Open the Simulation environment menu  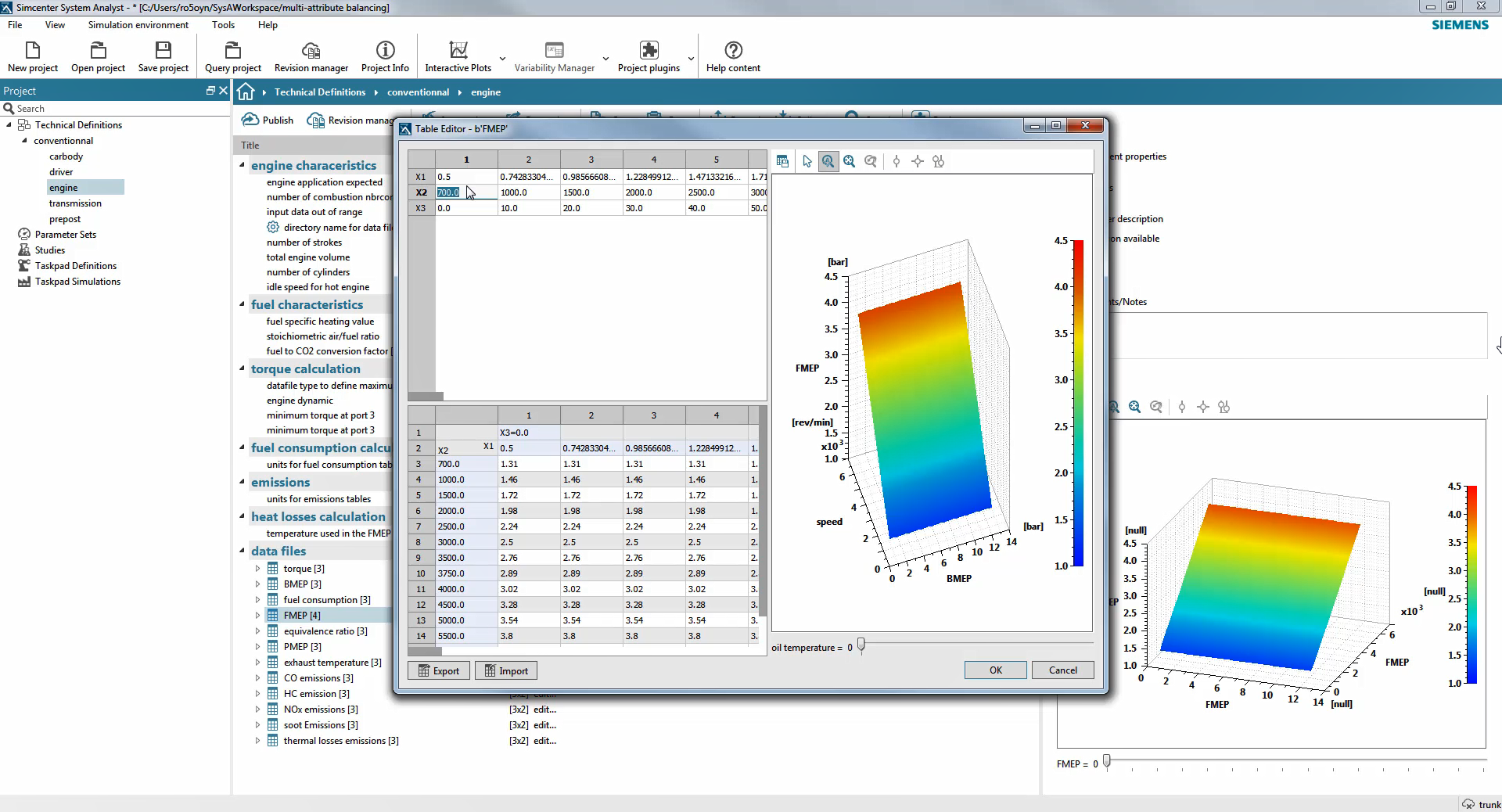point(138,24)
